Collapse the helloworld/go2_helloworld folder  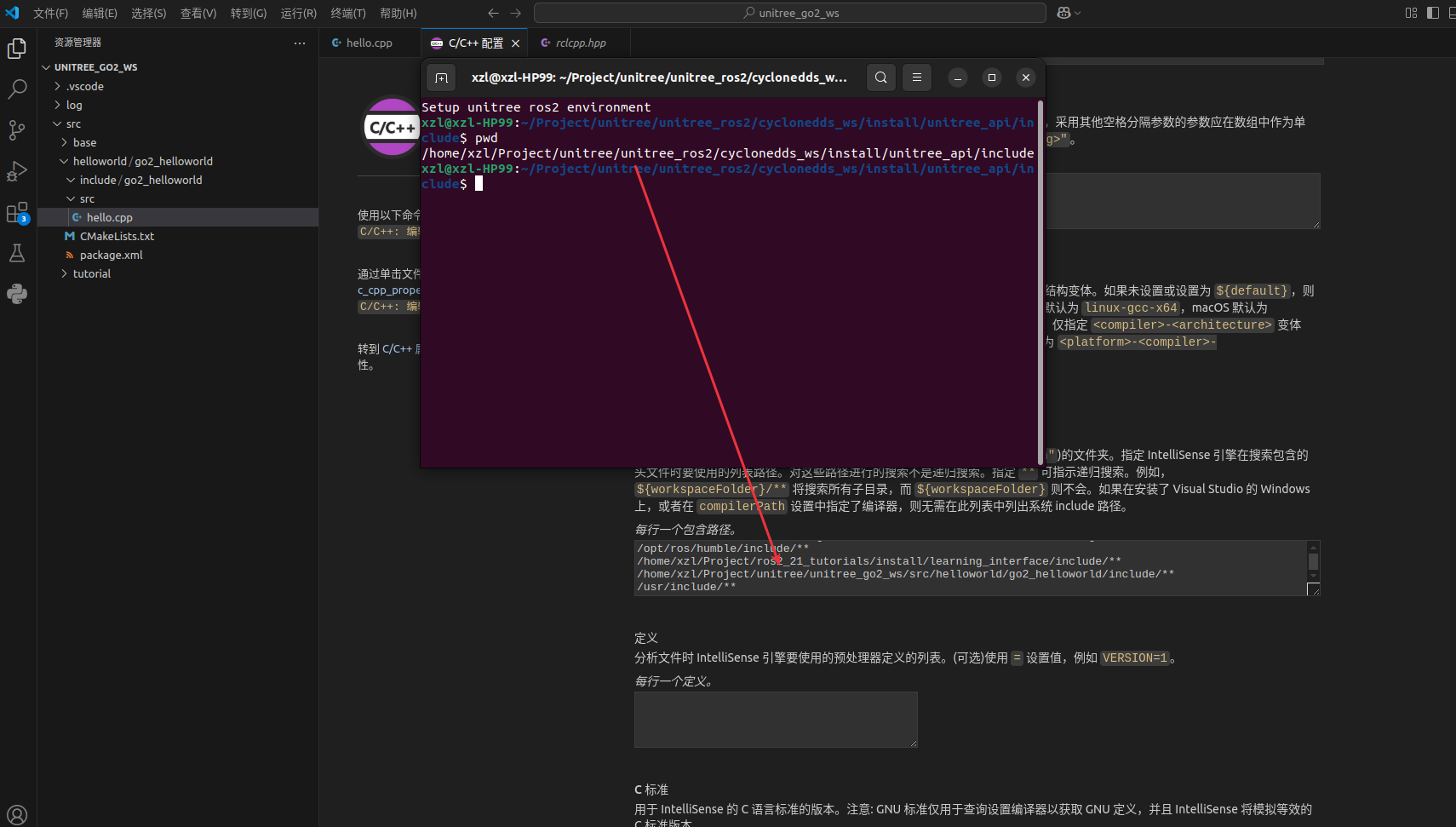178,161
